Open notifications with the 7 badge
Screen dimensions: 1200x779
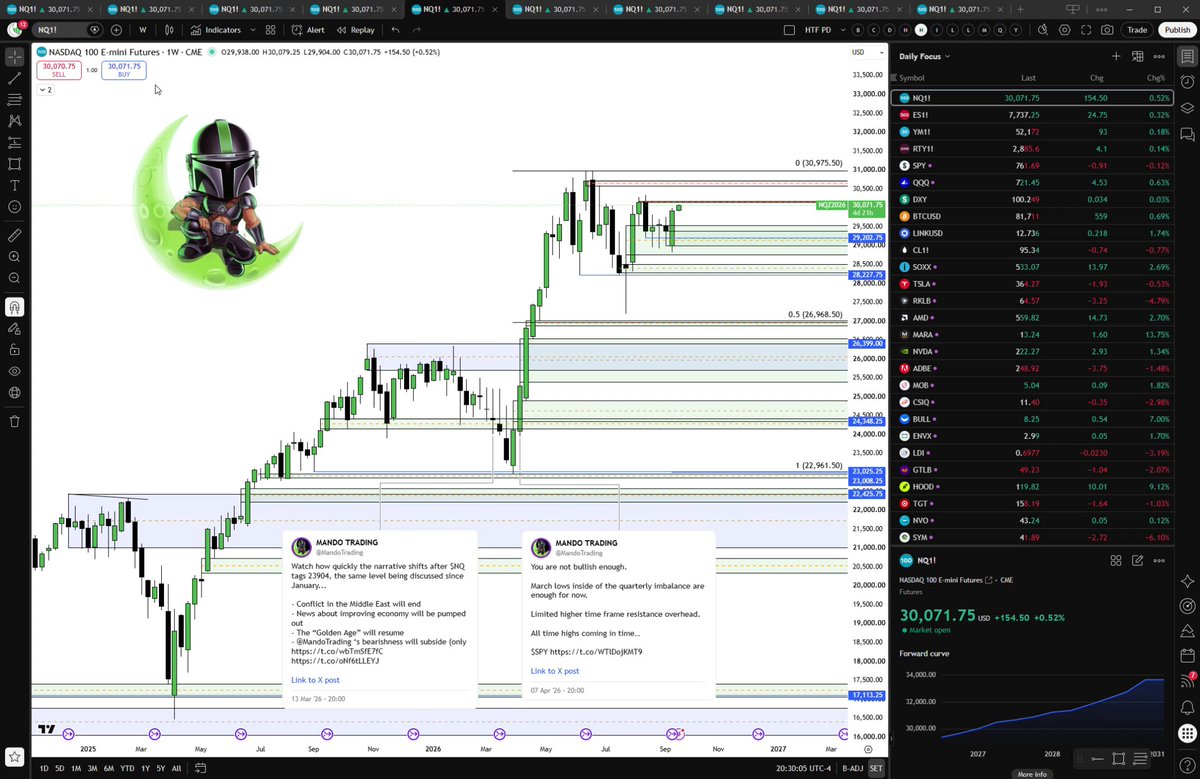1187,681
